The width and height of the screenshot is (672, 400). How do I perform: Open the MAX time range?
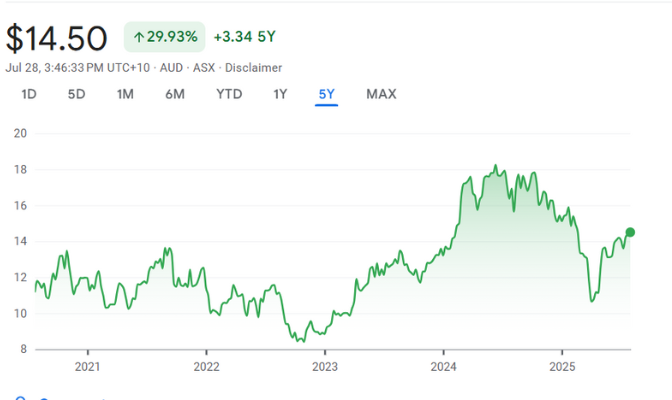pyautogui.click(x=381, y=94)
